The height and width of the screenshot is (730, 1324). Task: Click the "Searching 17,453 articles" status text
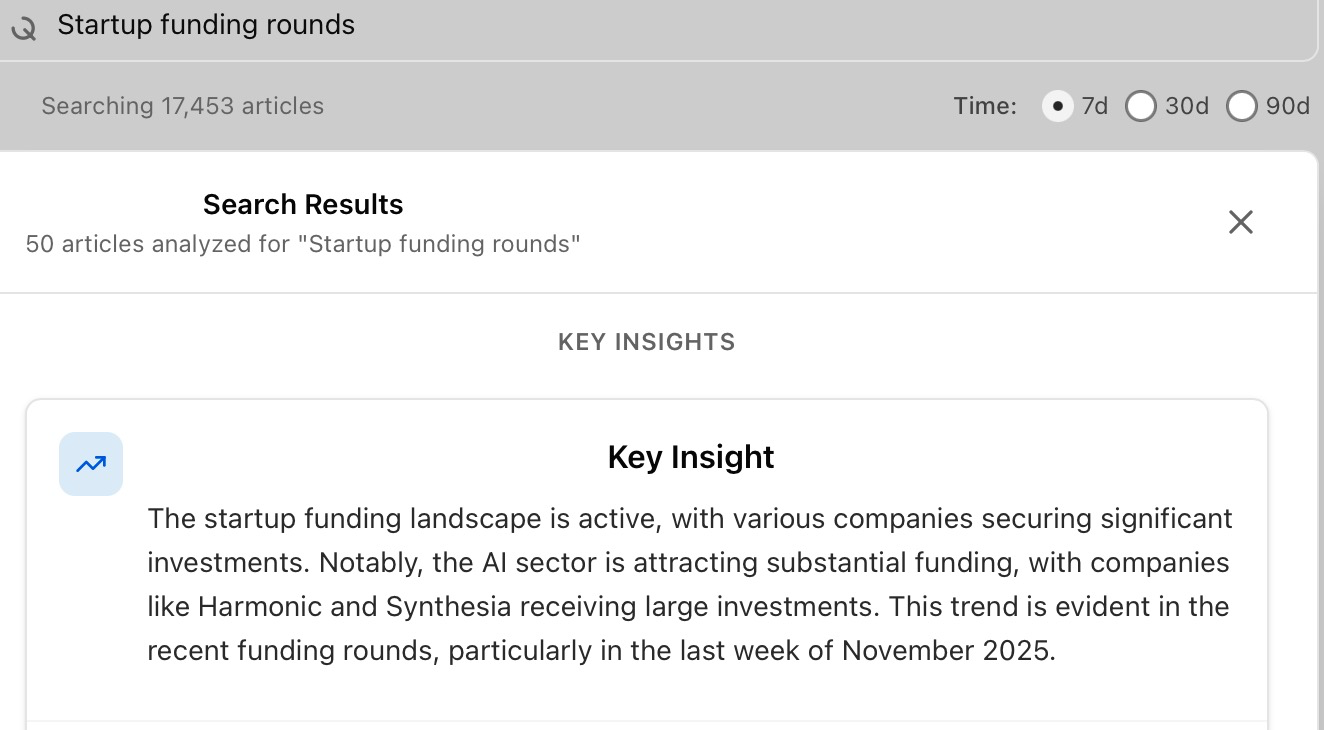[183, 106]
